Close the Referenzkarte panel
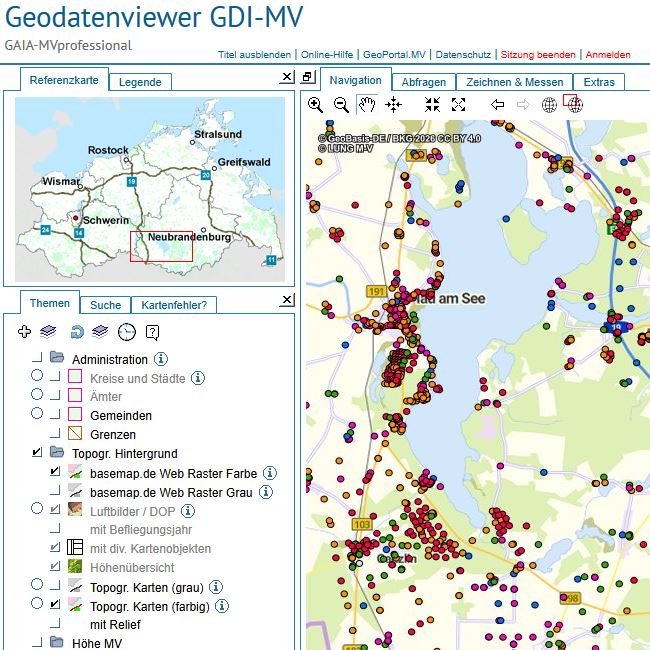 [287, 77]
